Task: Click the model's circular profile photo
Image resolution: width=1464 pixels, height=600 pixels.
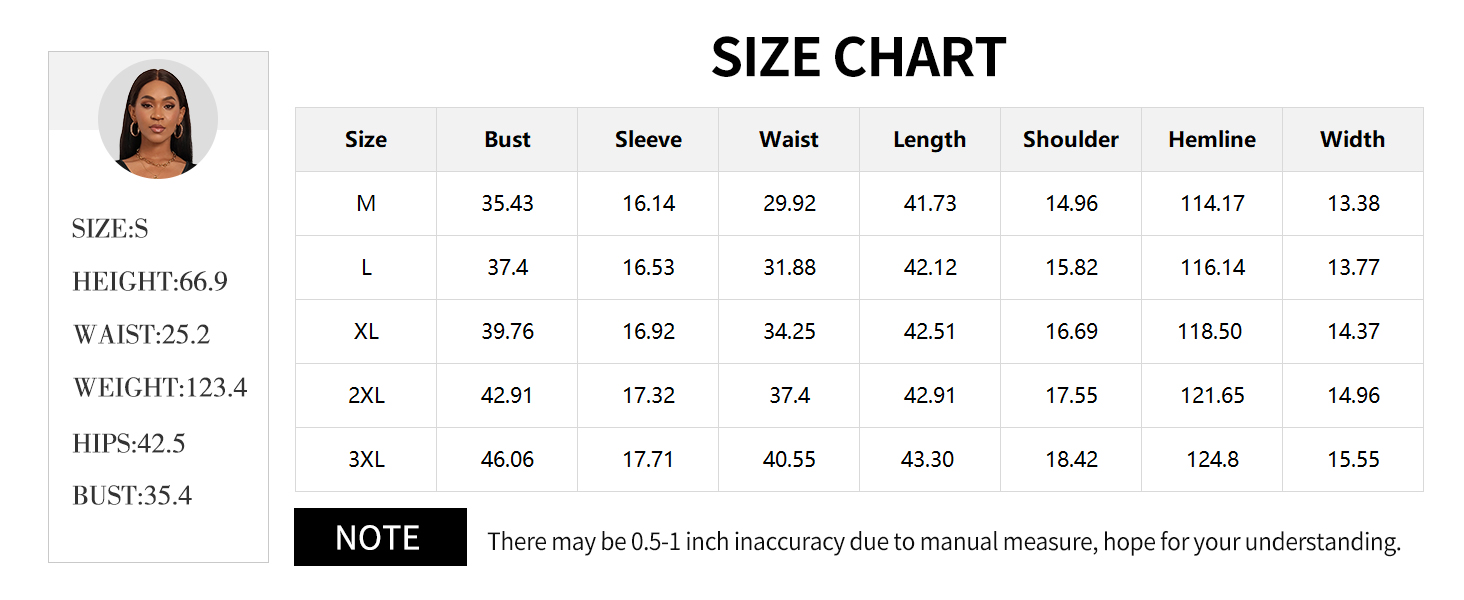Action: pos(158,119)
